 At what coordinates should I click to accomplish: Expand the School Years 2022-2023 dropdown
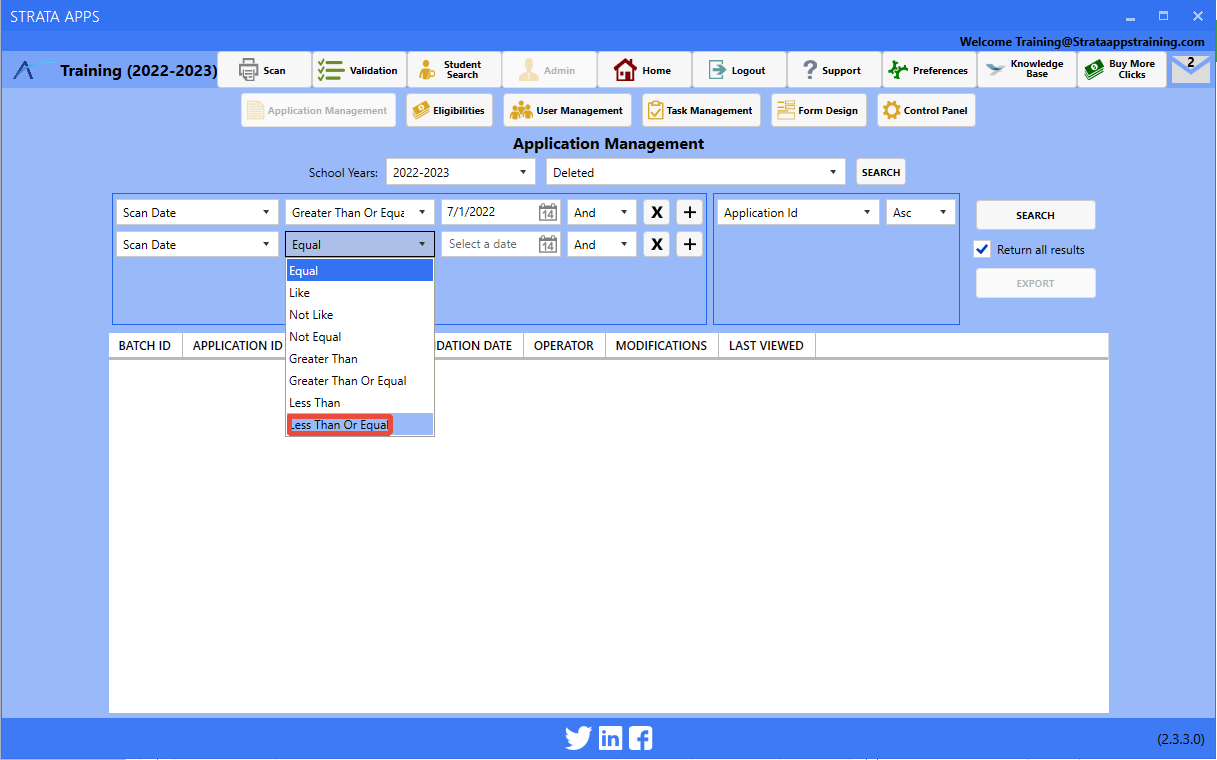461,172
